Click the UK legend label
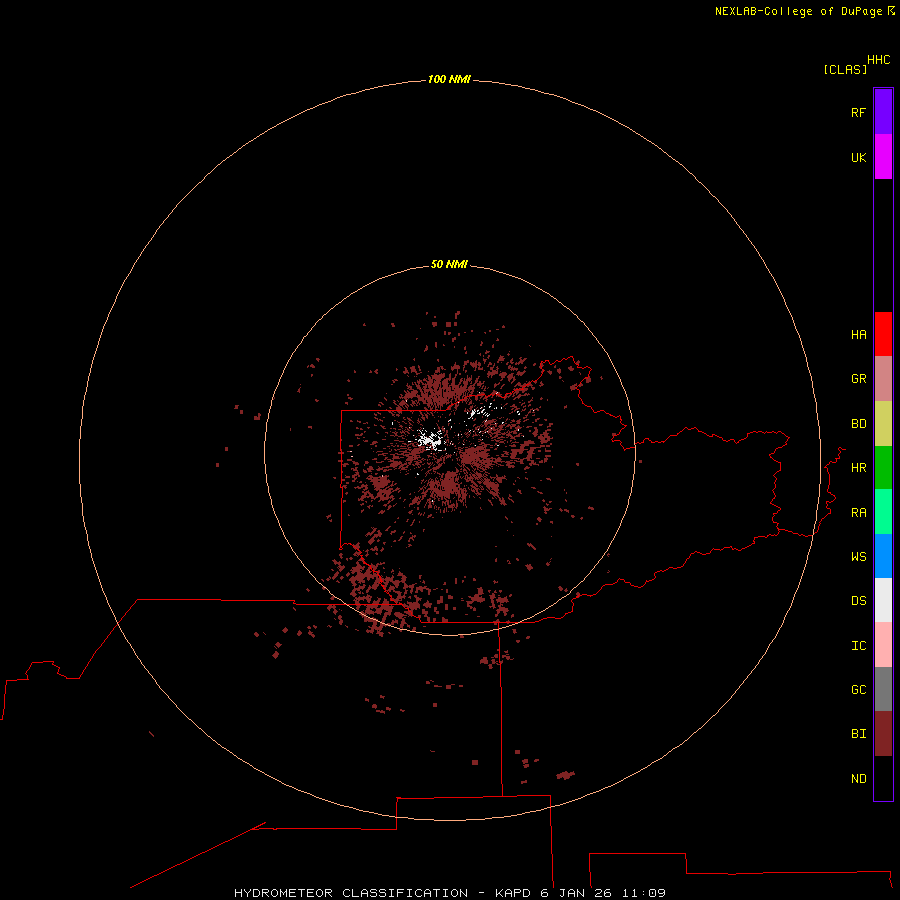The height and width of the screenshot is (900, 900). (x=859, y=157)
